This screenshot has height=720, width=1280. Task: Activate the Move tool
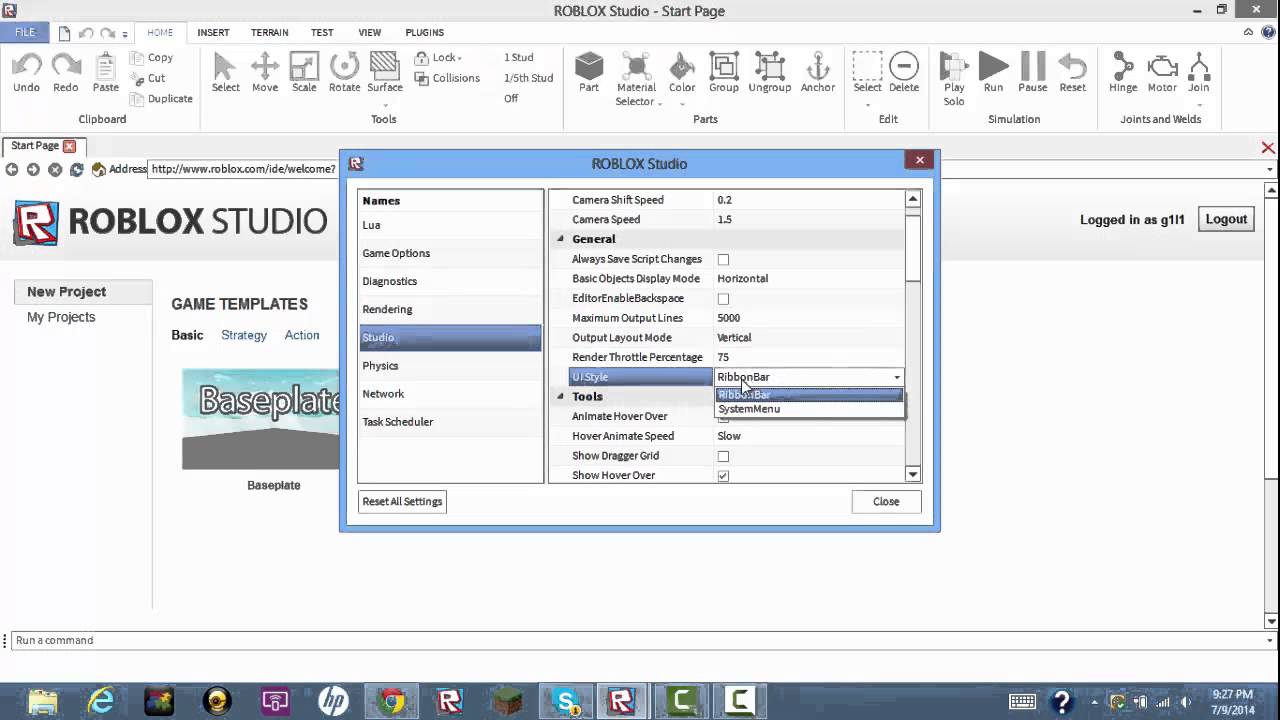pyautogui.click(x=265, y=67)
